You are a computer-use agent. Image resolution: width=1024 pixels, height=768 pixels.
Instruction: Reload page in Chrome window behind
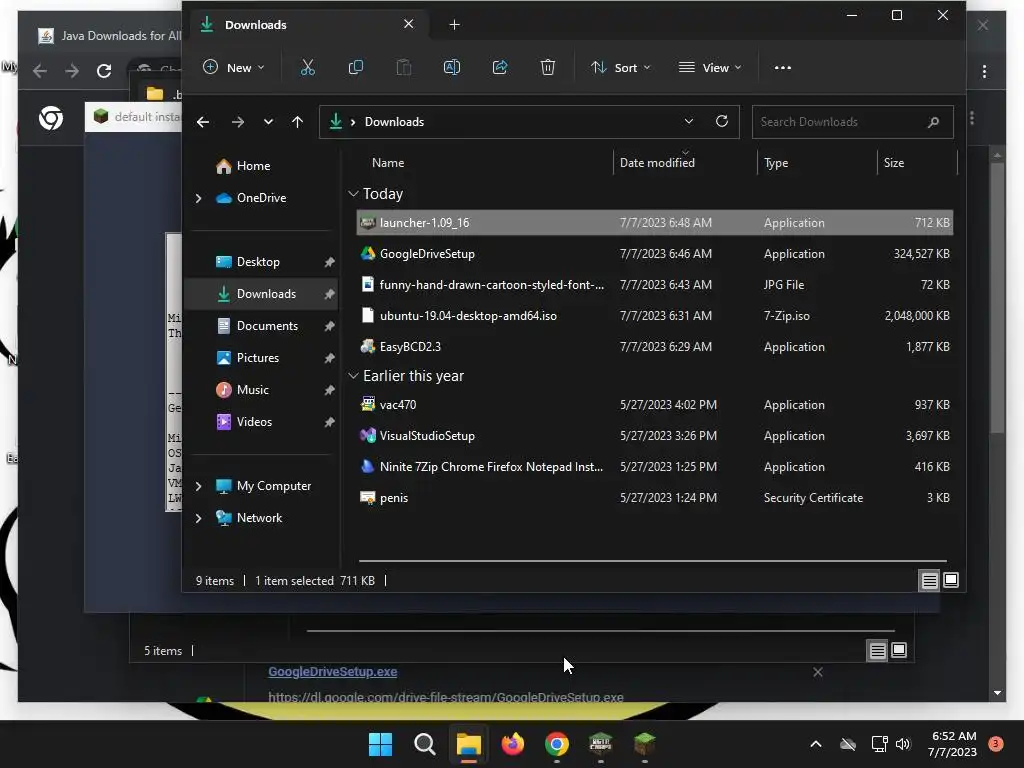[x=104, y=71]
